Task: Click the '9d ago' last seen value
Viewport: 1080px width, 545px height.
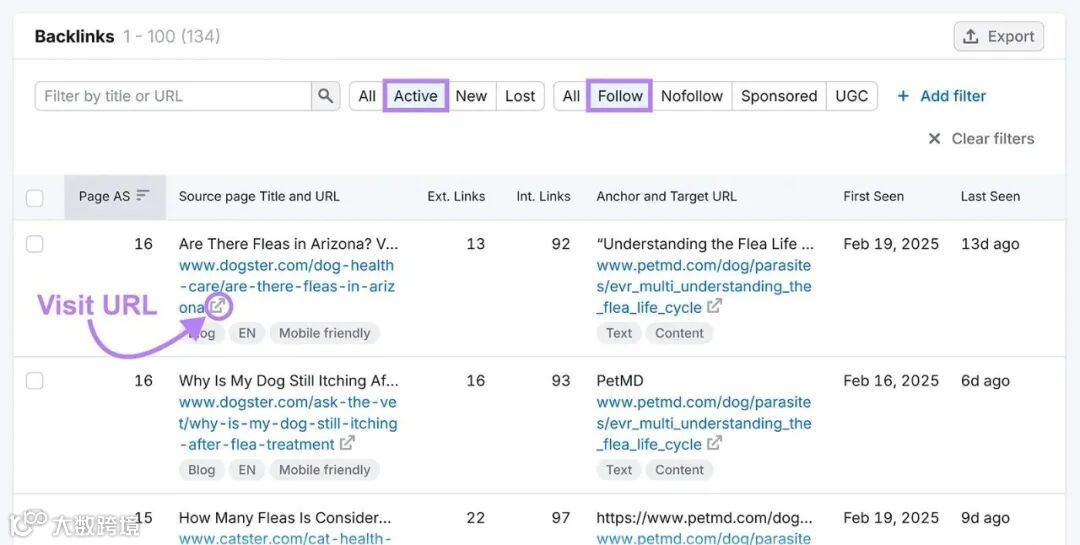Action: point(985,517)
